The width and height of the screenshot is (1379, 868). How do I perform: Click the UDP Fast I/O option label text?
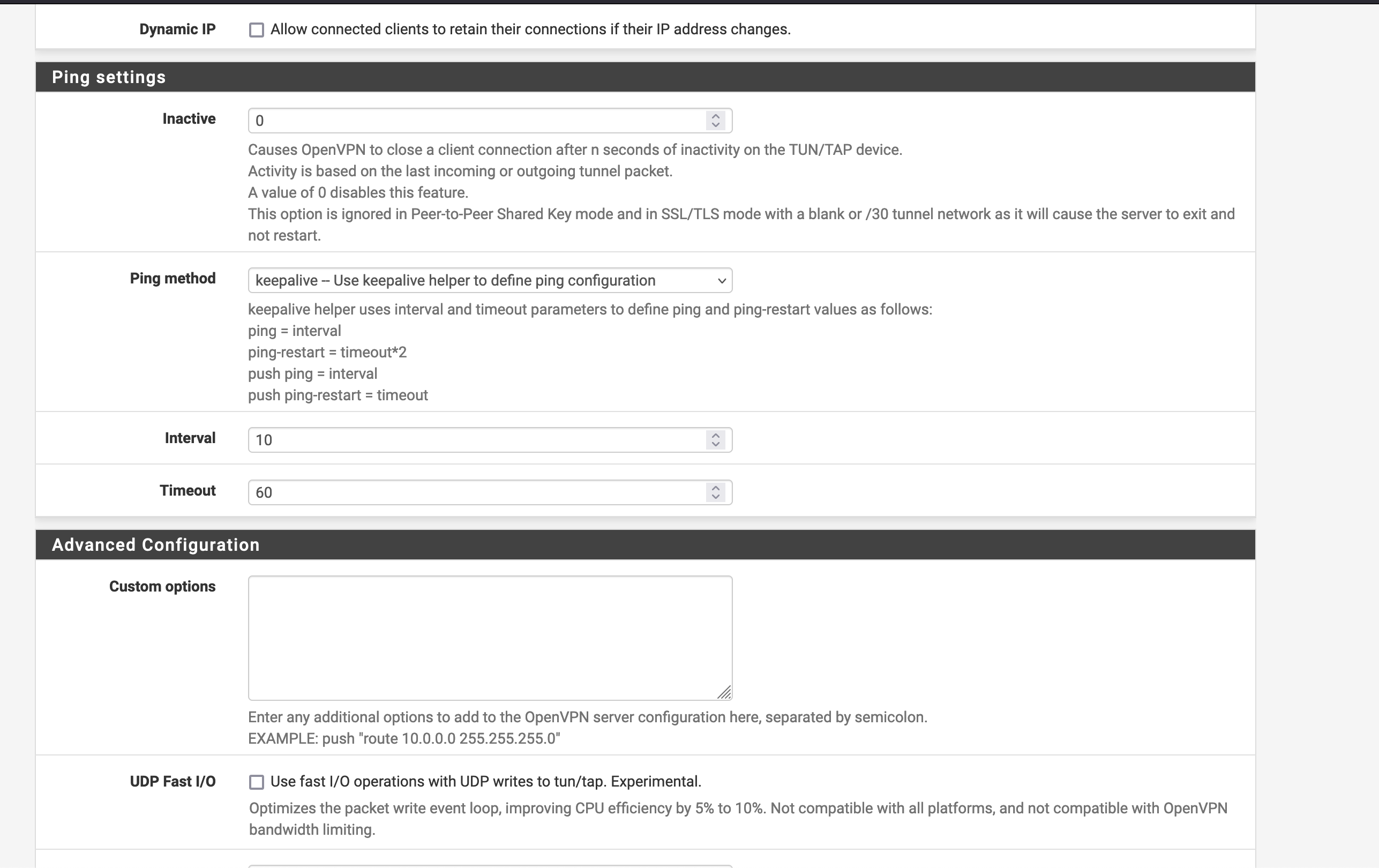click(485, 782)
